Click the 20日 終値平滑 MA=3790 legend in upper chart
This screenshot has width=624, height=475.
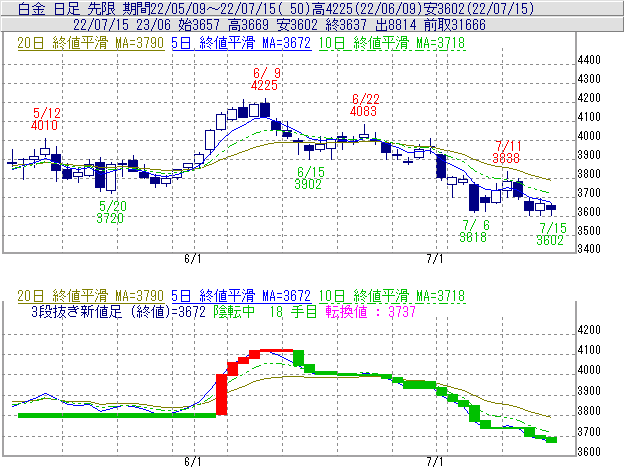(91, 43)
